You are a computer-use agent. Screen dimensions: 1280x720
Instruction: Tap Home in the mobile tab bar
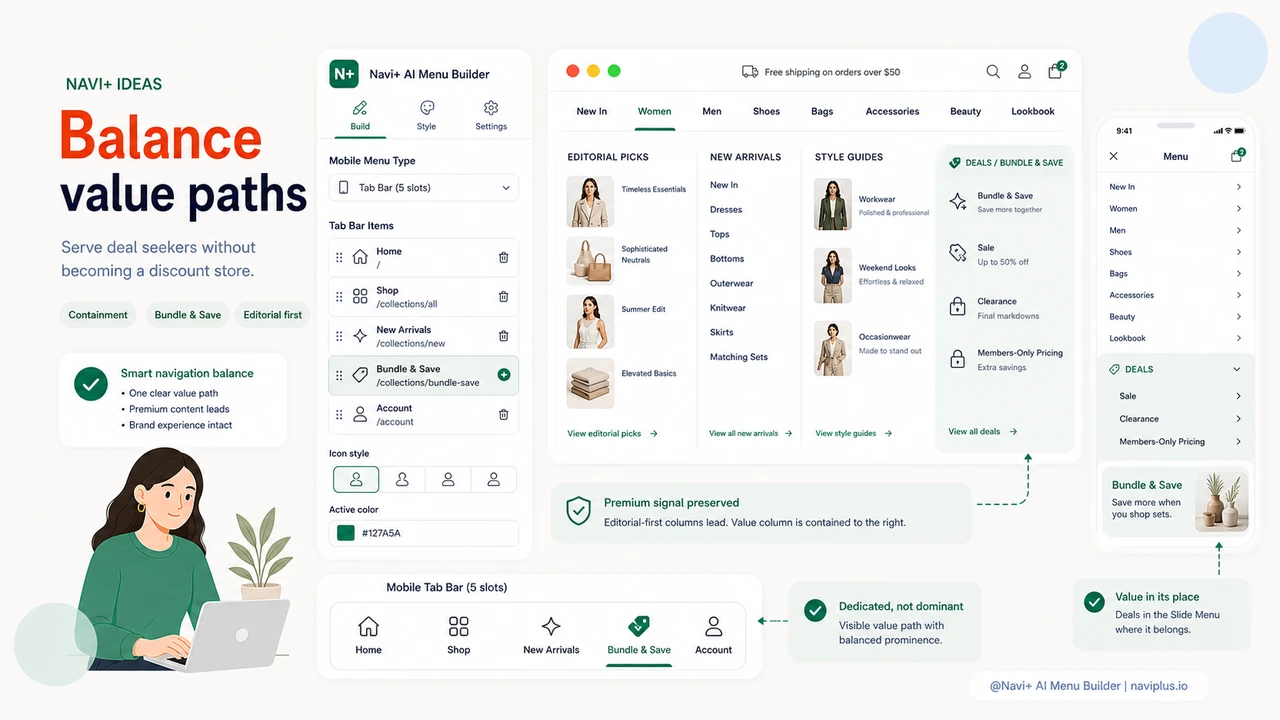point(368,636)
